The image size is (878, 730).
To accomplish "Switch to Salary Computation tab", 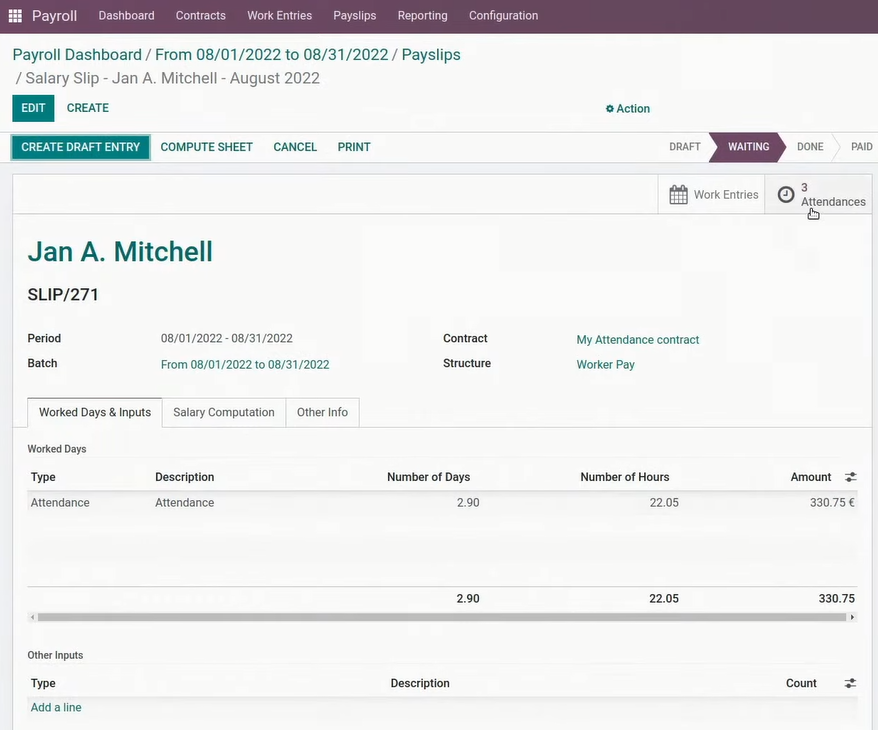I will tap(223, 413).
